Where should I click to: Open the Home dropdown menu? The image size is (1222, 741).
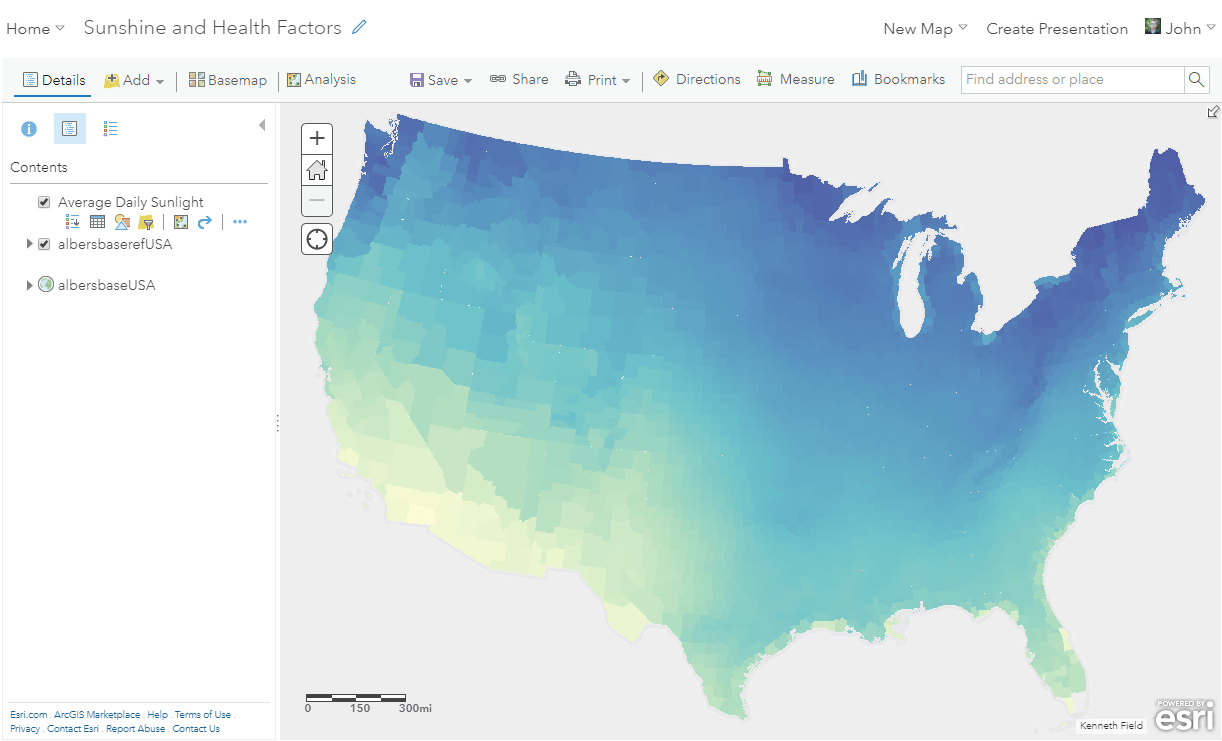click(x=35, y=28)
